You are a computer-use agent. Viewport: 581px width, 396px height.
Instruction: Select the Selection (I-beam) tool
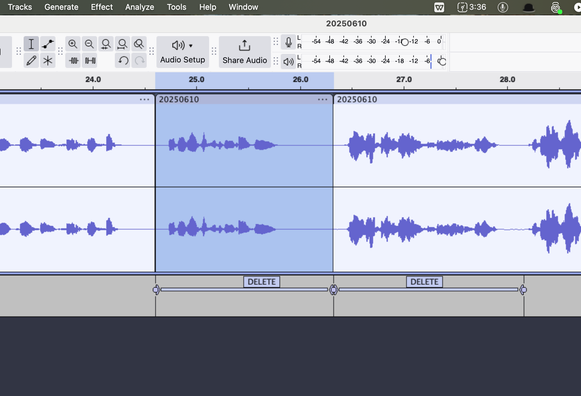coord(31,44)
